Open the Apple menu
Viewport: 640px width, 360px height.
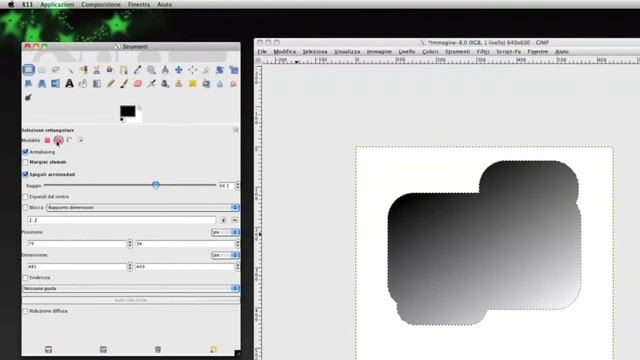(x=11, y=4)
